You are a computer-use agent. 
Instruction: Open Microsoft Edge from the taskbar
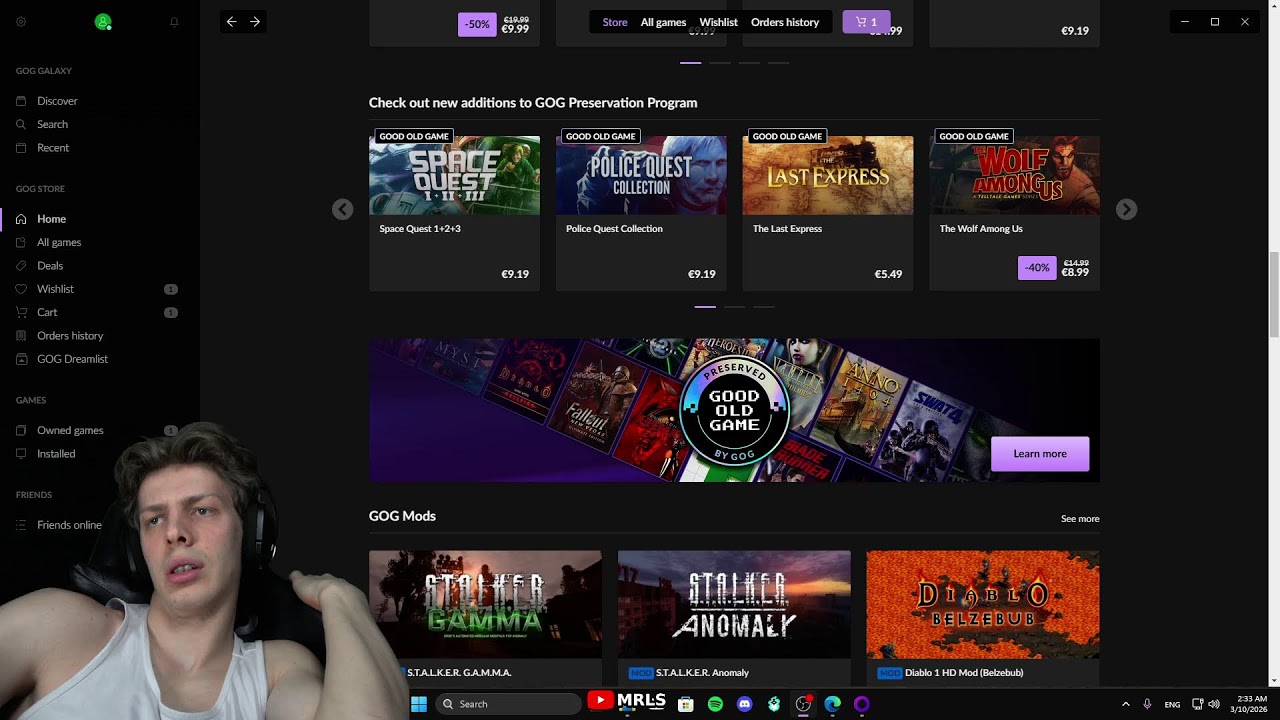tap(832, 704)
